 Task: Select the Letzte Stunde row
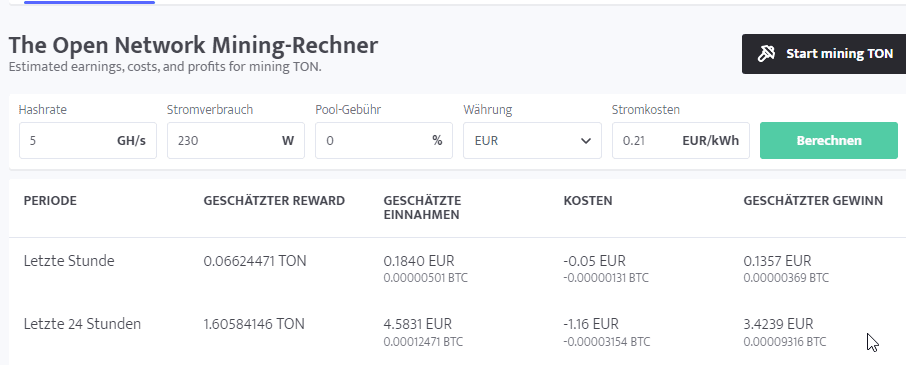(458, 269)
